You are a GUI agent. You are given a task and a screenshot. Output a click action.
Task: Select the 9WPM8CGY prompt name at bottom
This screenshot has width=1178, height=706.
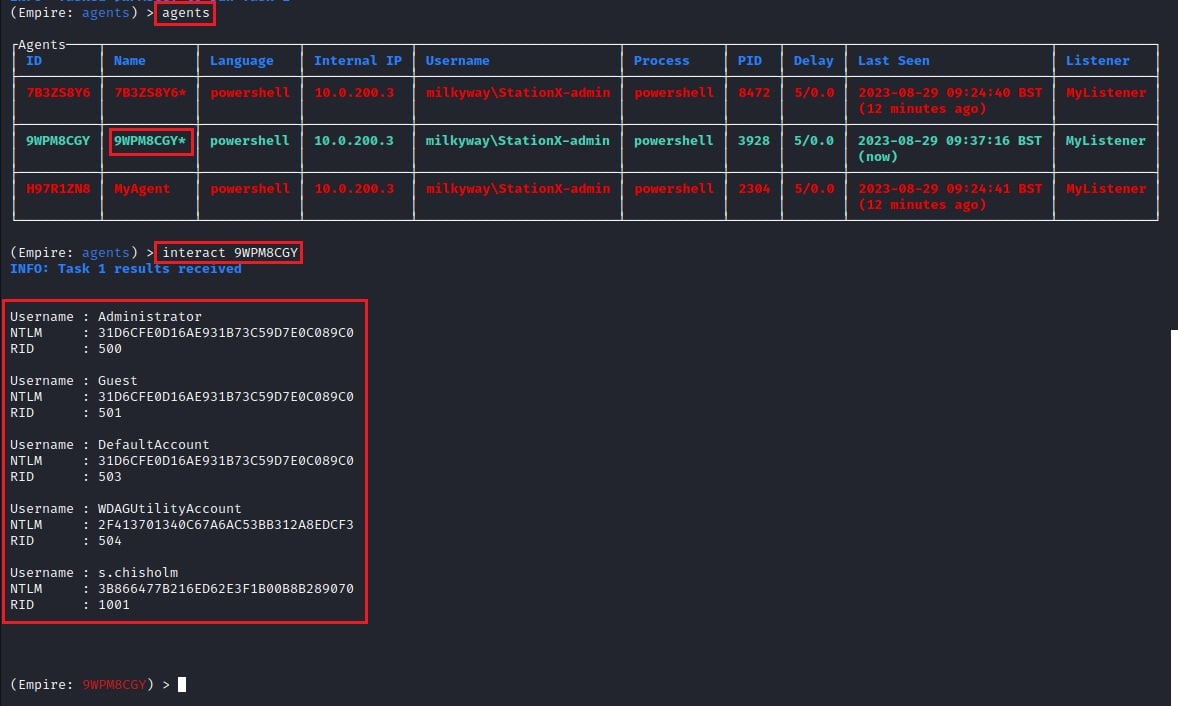tap(114, 684)
